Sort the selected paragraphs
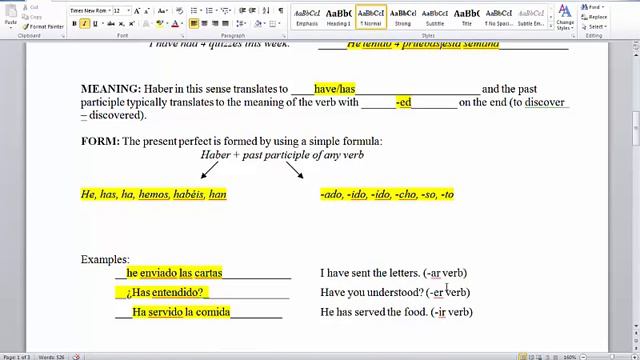Screen dimensions: 640x360 (x=266, y=11)
